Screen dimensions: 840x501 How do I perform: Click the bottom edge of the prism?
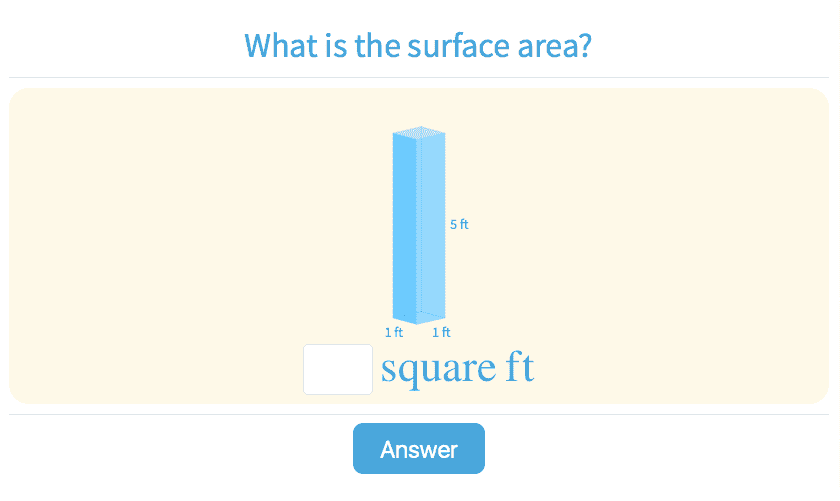pyautogui.click(x=419, y=320)
